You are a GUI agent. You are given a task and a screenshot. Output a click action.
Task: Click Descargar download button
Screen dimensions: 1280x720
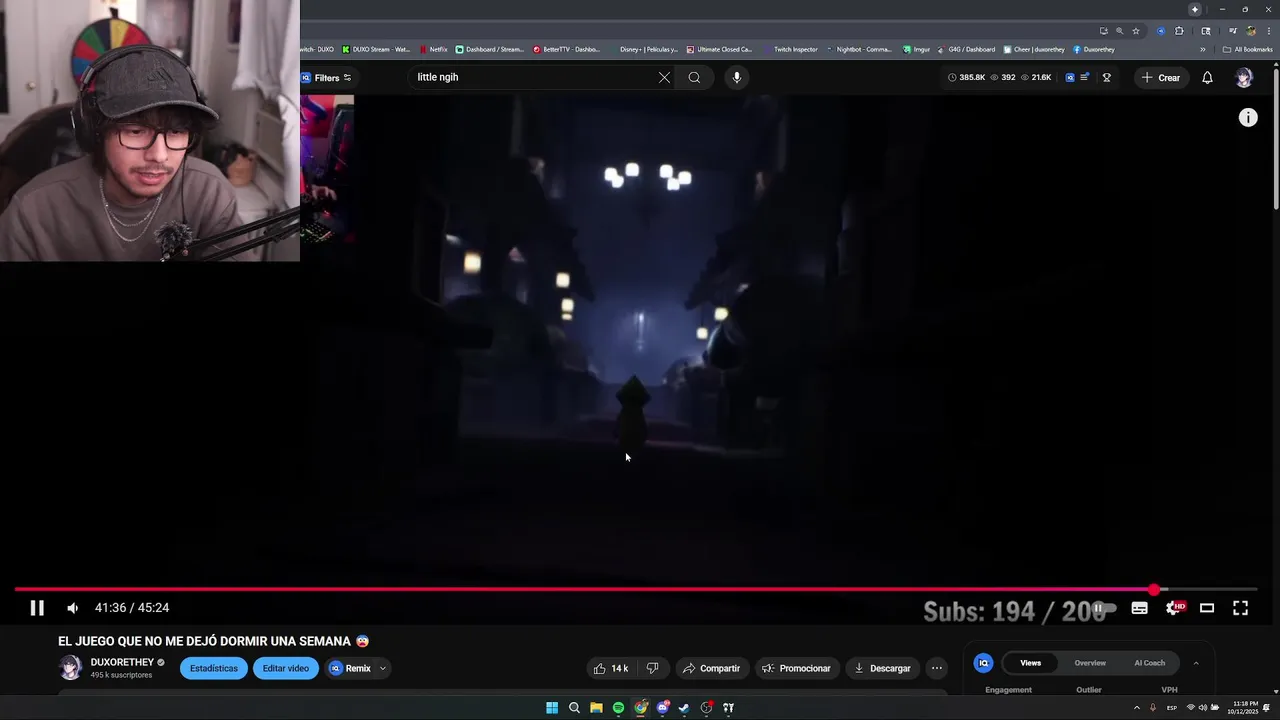pos(882,668)
